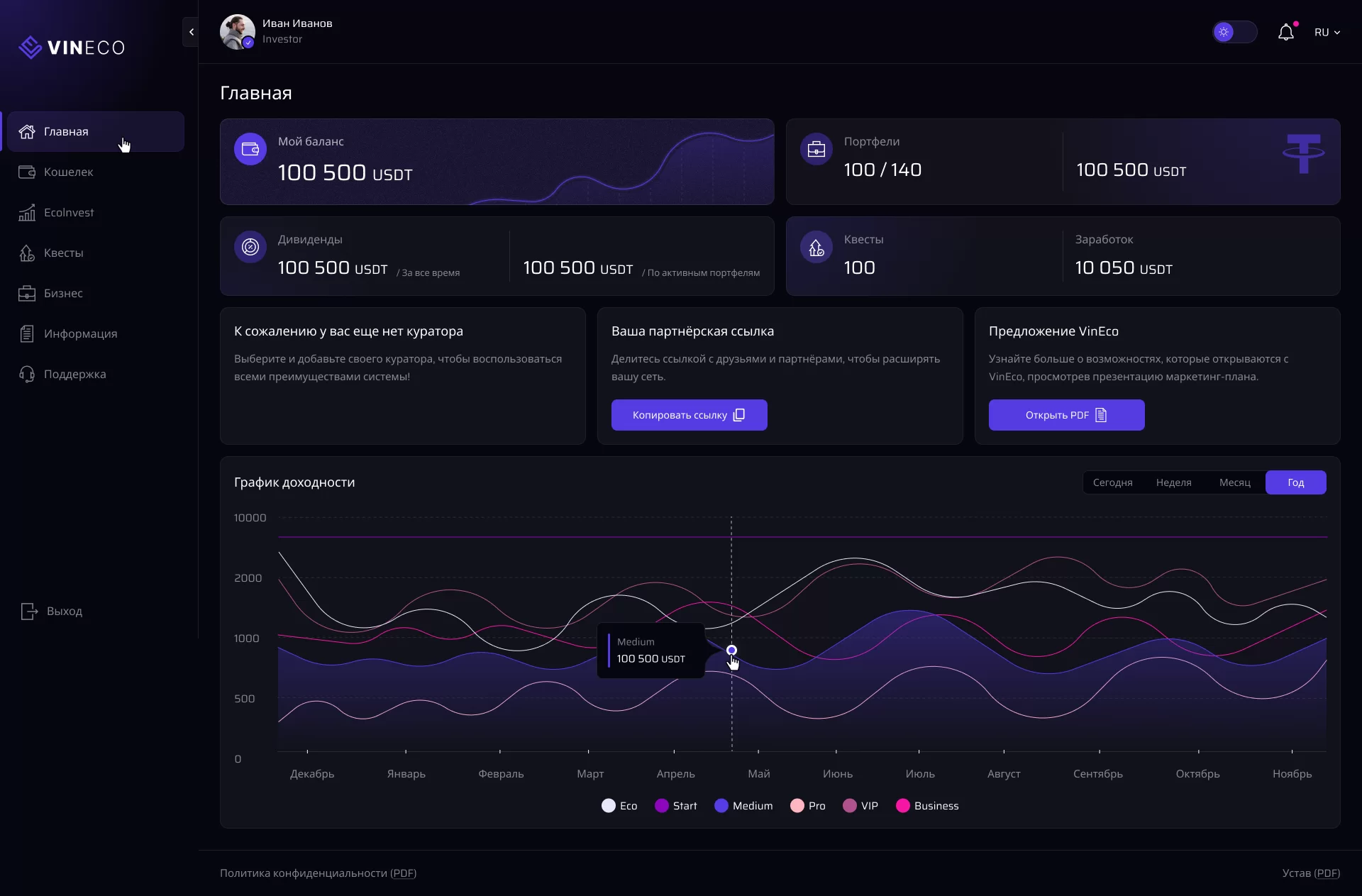Click the dividends coin icon
The height and width of the screenshot is (896, 1362).
250,247
